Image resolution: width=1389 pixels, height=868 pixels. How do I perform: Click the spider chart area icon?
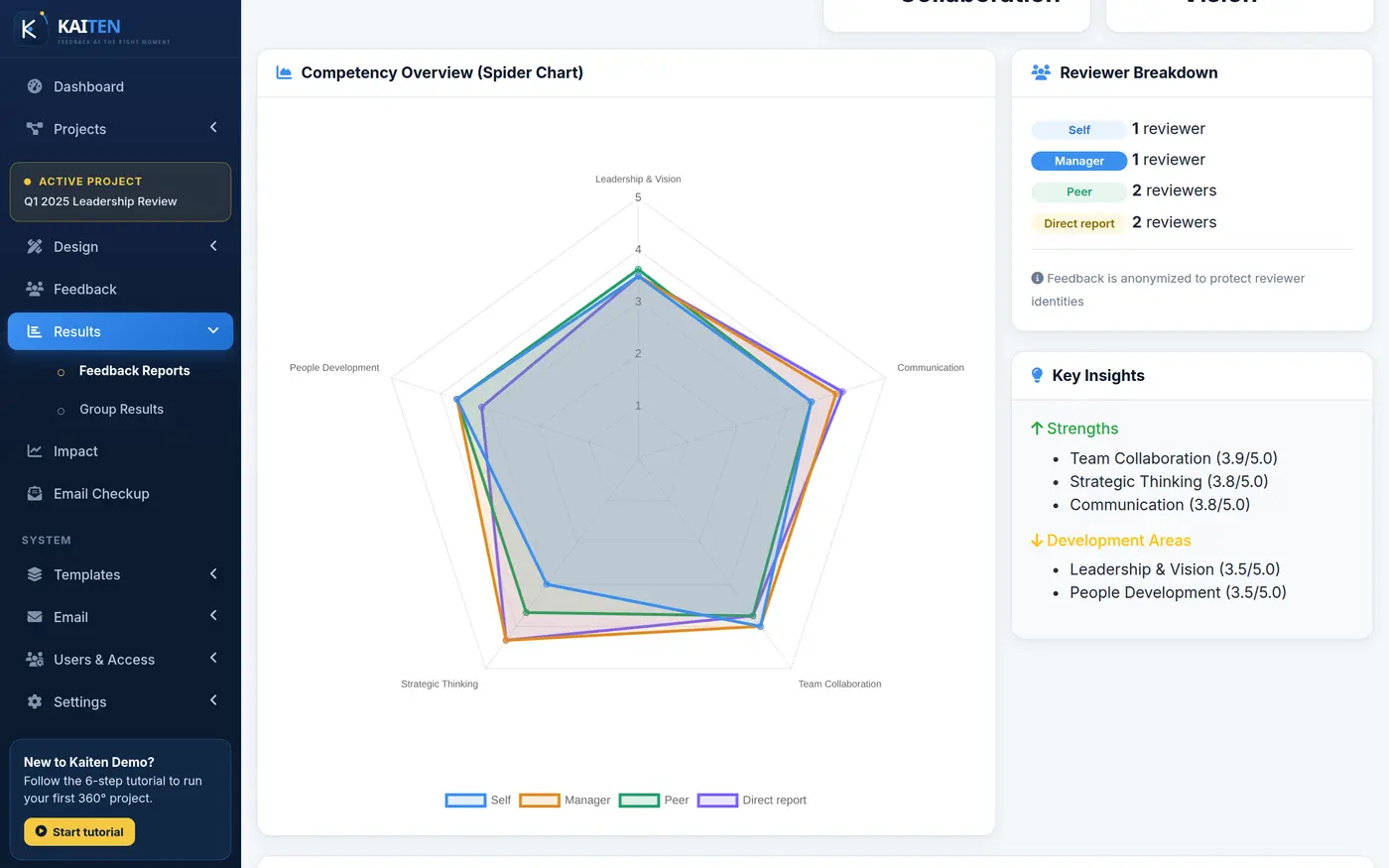click(284, 72)
